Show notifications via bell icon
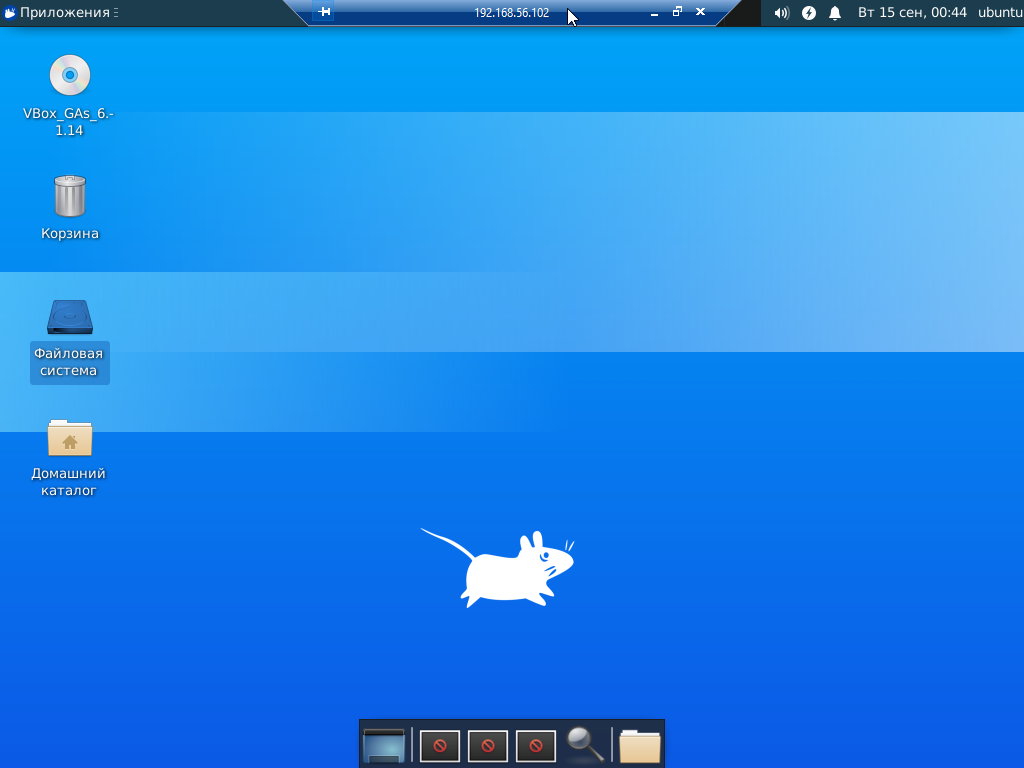1024x768 pixels. click(835, 13)
